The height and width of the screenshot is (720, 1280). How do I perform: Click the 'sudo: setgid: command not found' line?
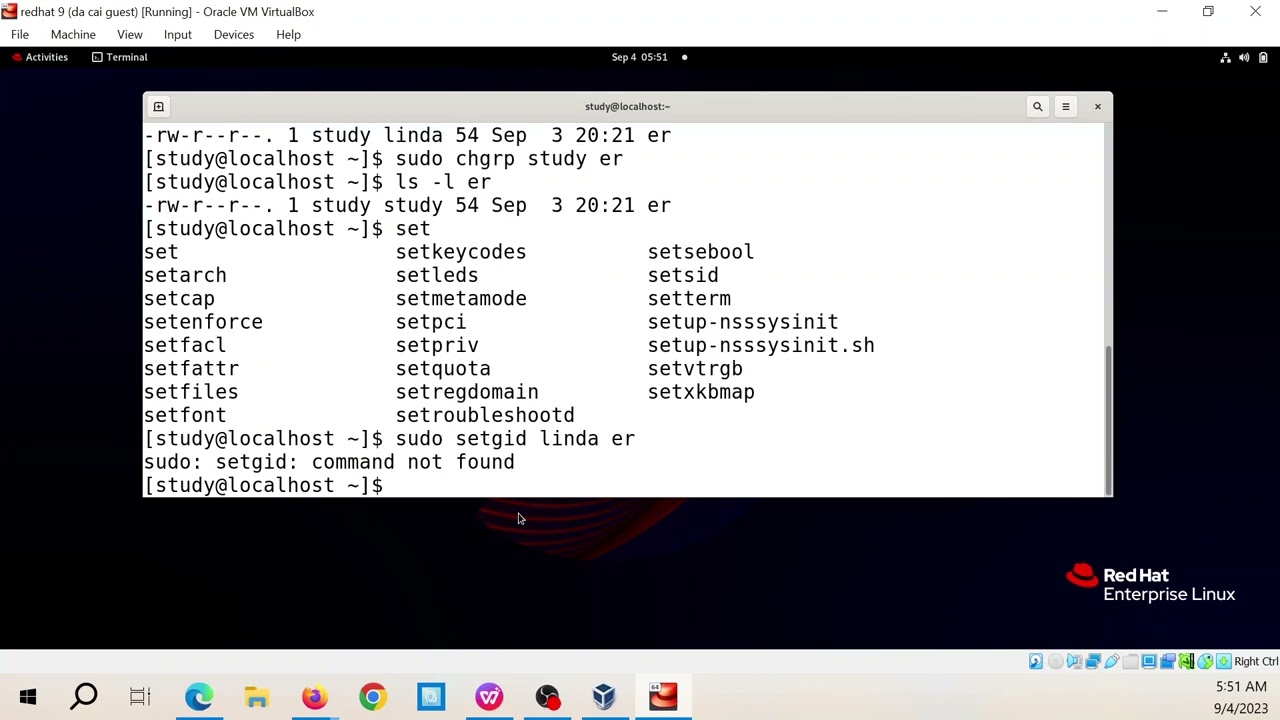(x=329, y=462)
